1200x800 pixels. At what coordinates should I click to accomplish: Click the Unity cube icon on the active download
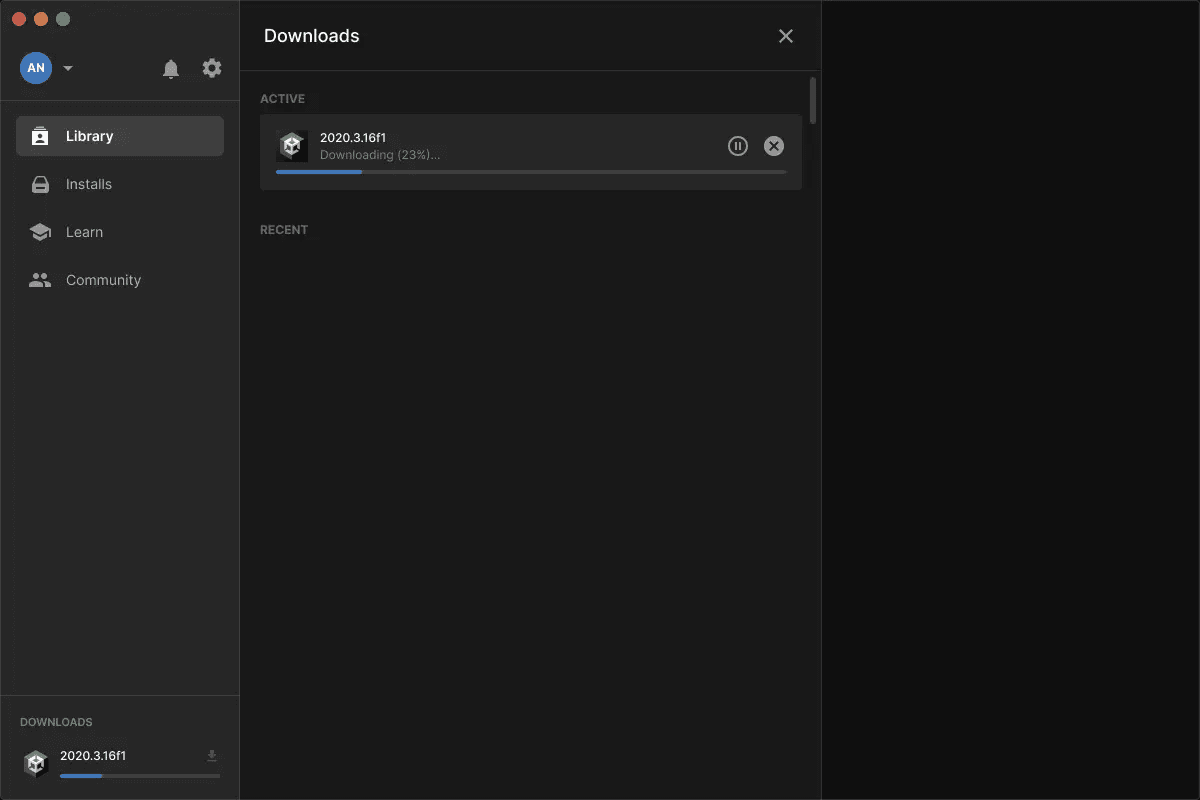[291, 145]
